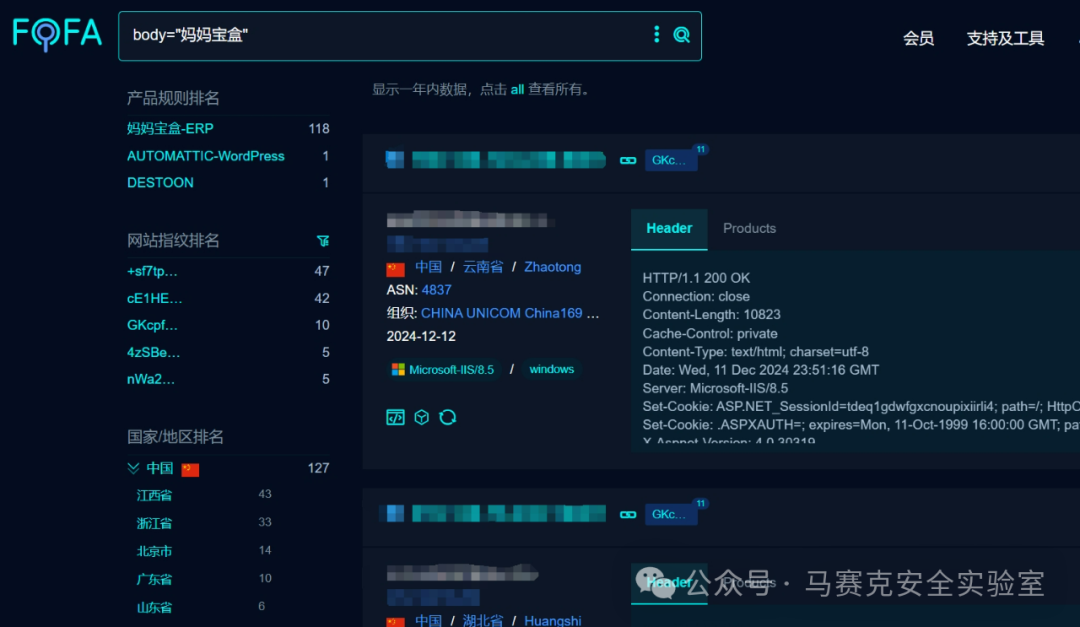Open CHINA UNICOM China169 organization link

(502, 314)
